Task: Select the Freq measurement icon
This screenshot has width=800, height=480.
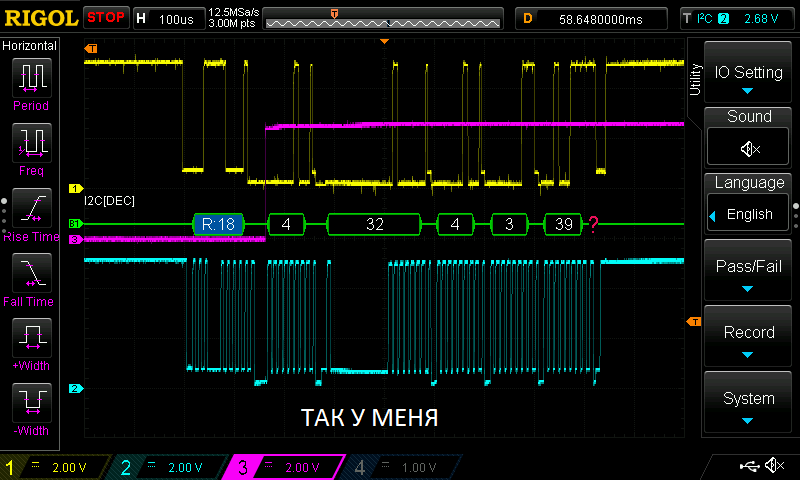Action: 31,143
